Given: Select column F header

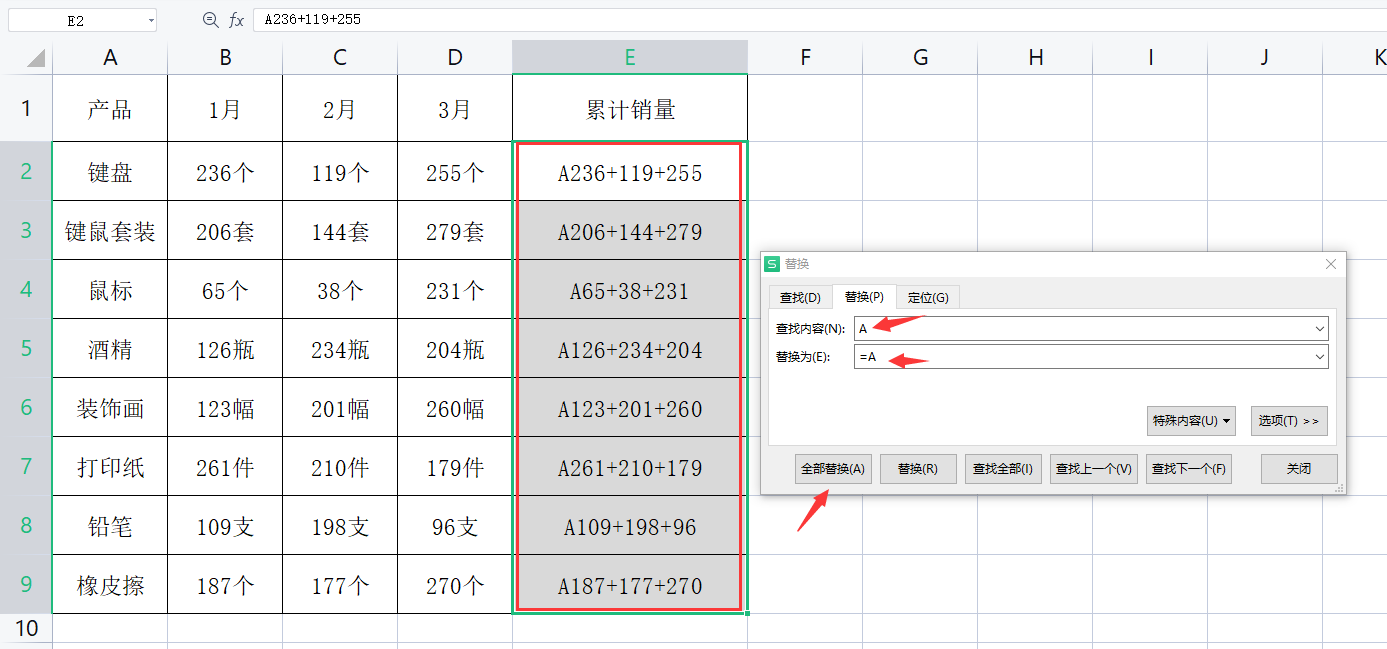Looking at the screenshot, I should (805, 58).
